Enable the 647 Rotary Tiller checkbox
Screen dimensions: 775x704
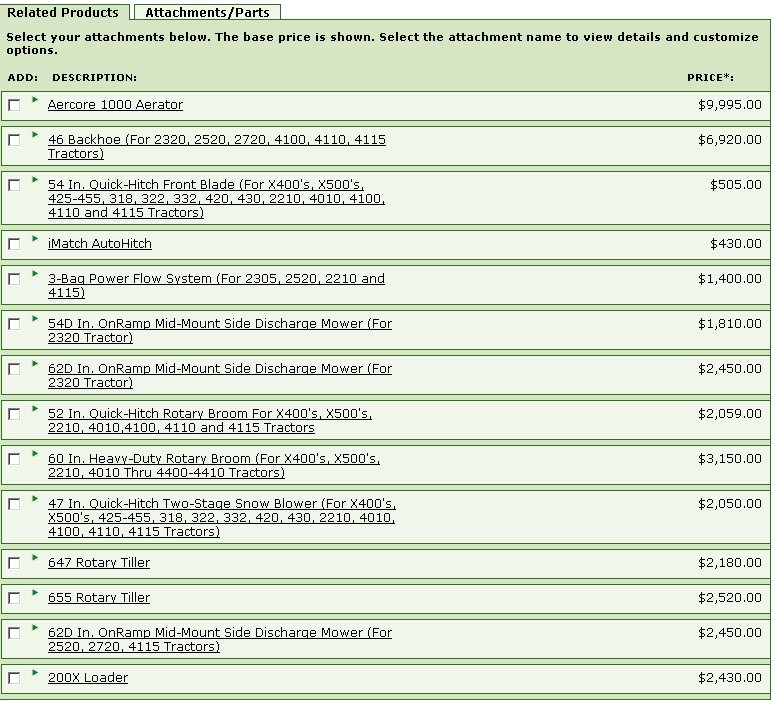pos(14,563)
